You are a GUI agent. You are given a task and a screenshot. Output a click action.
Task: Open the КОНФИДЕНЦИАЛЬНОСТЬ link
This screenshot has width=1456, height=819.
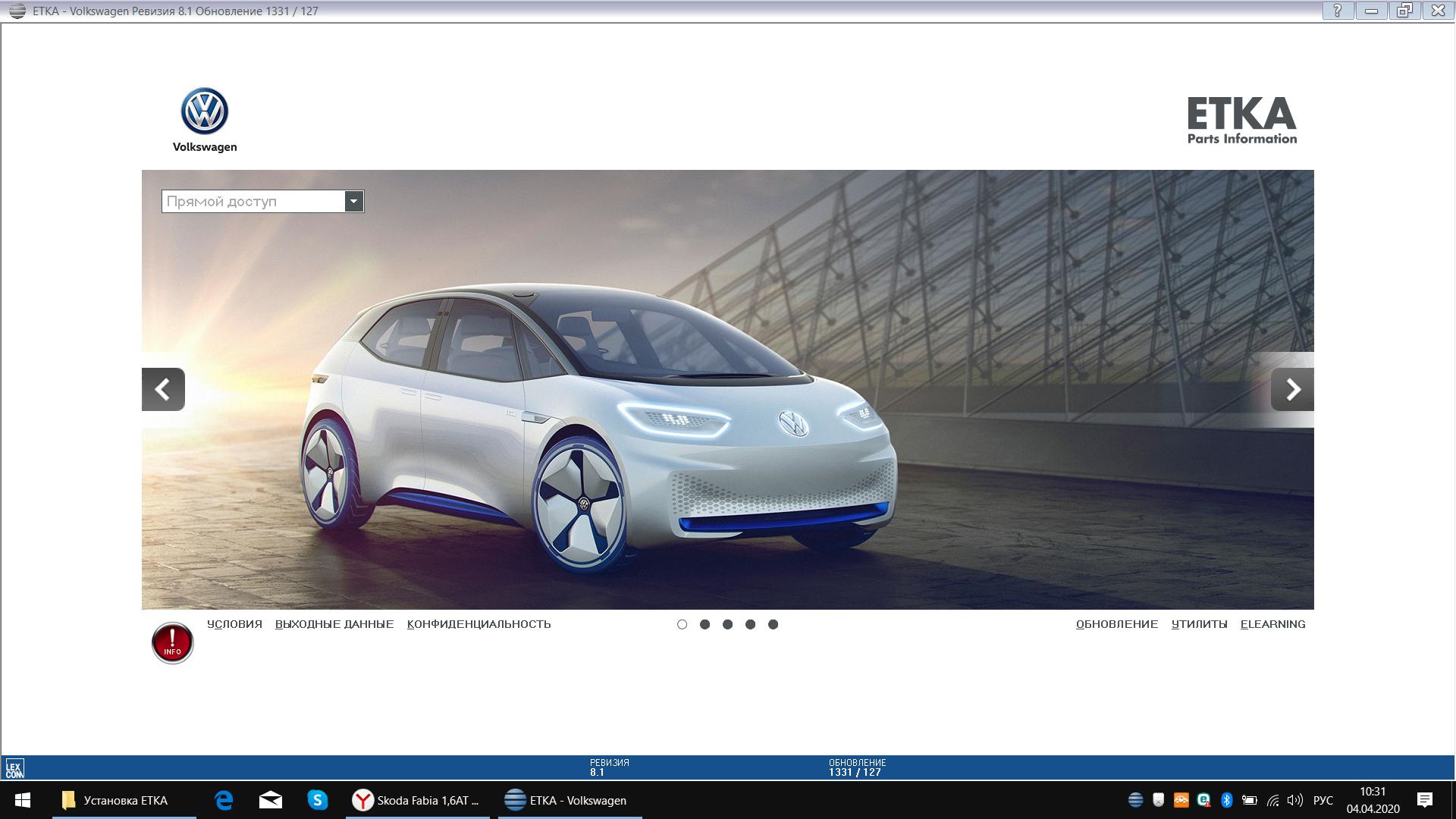(479, 624)
